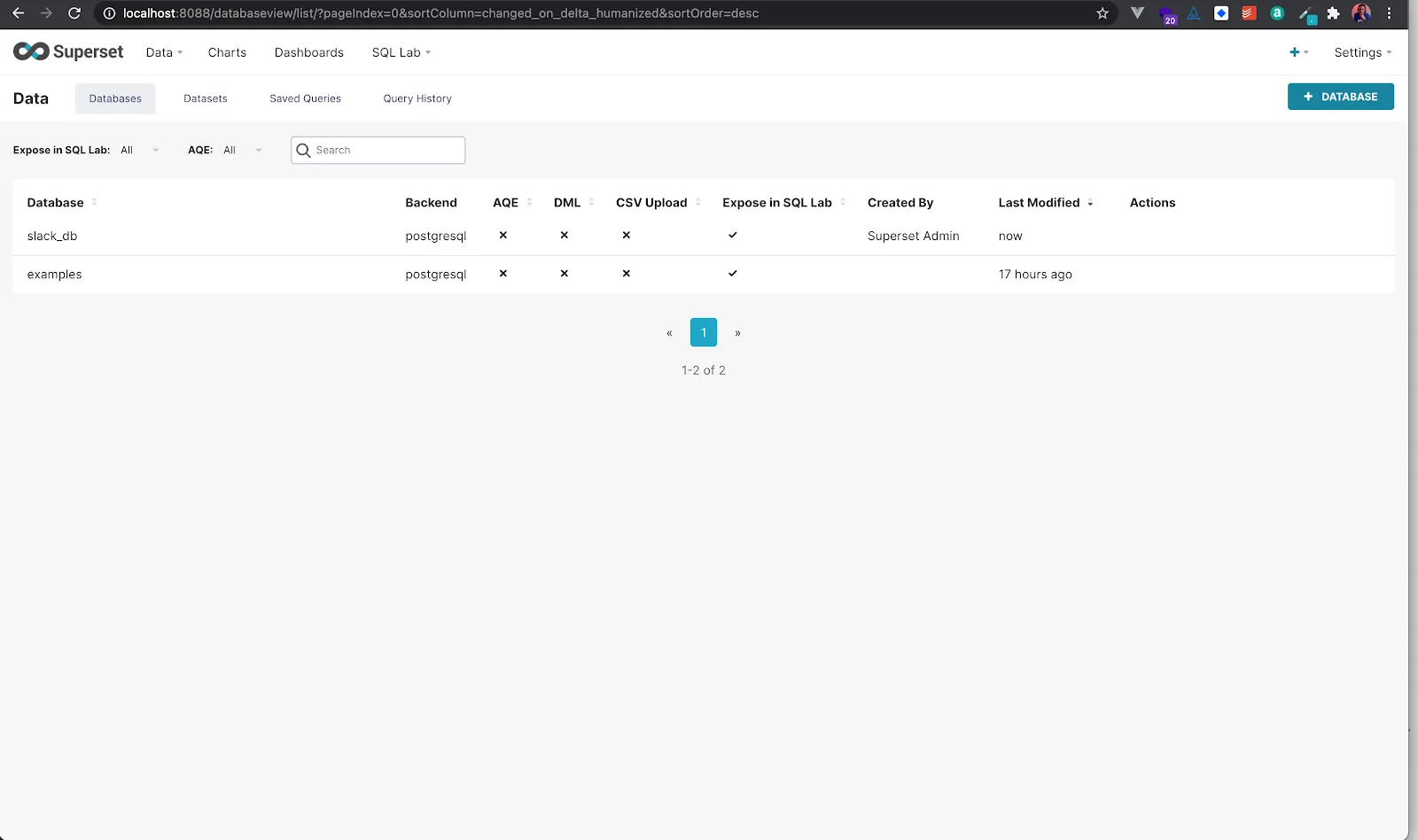The image size is (1418, 840).
Task: Click the browser profile avatar
Action: click(x=1361, y=13)
